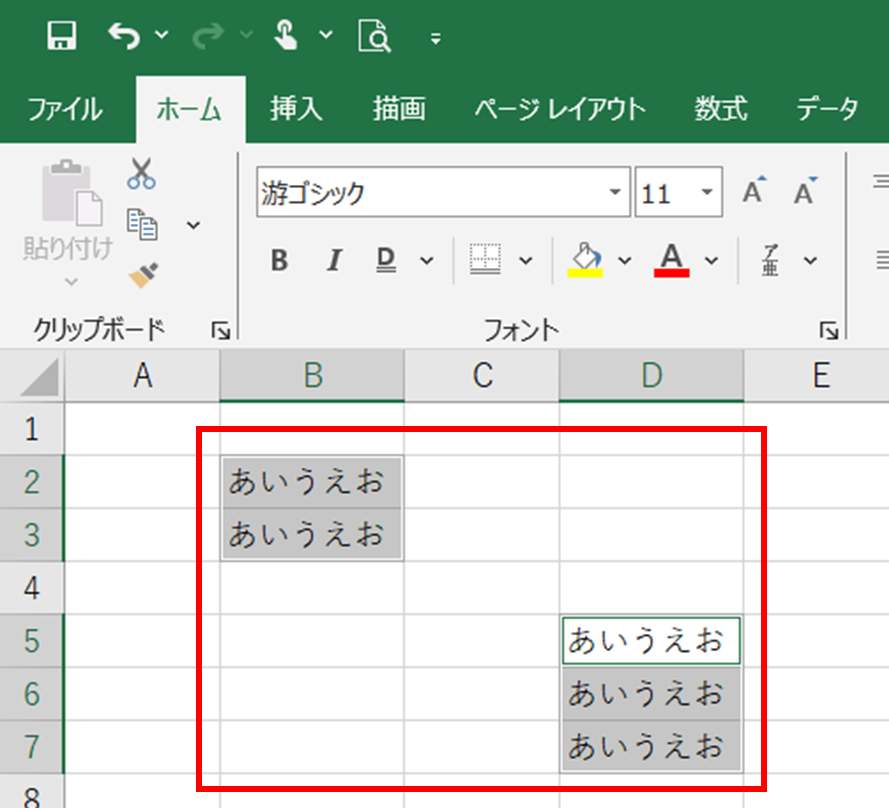This screenshot has width=889, height=808.
Task: Click the Cut scissors icon
Action: (141, 174)
